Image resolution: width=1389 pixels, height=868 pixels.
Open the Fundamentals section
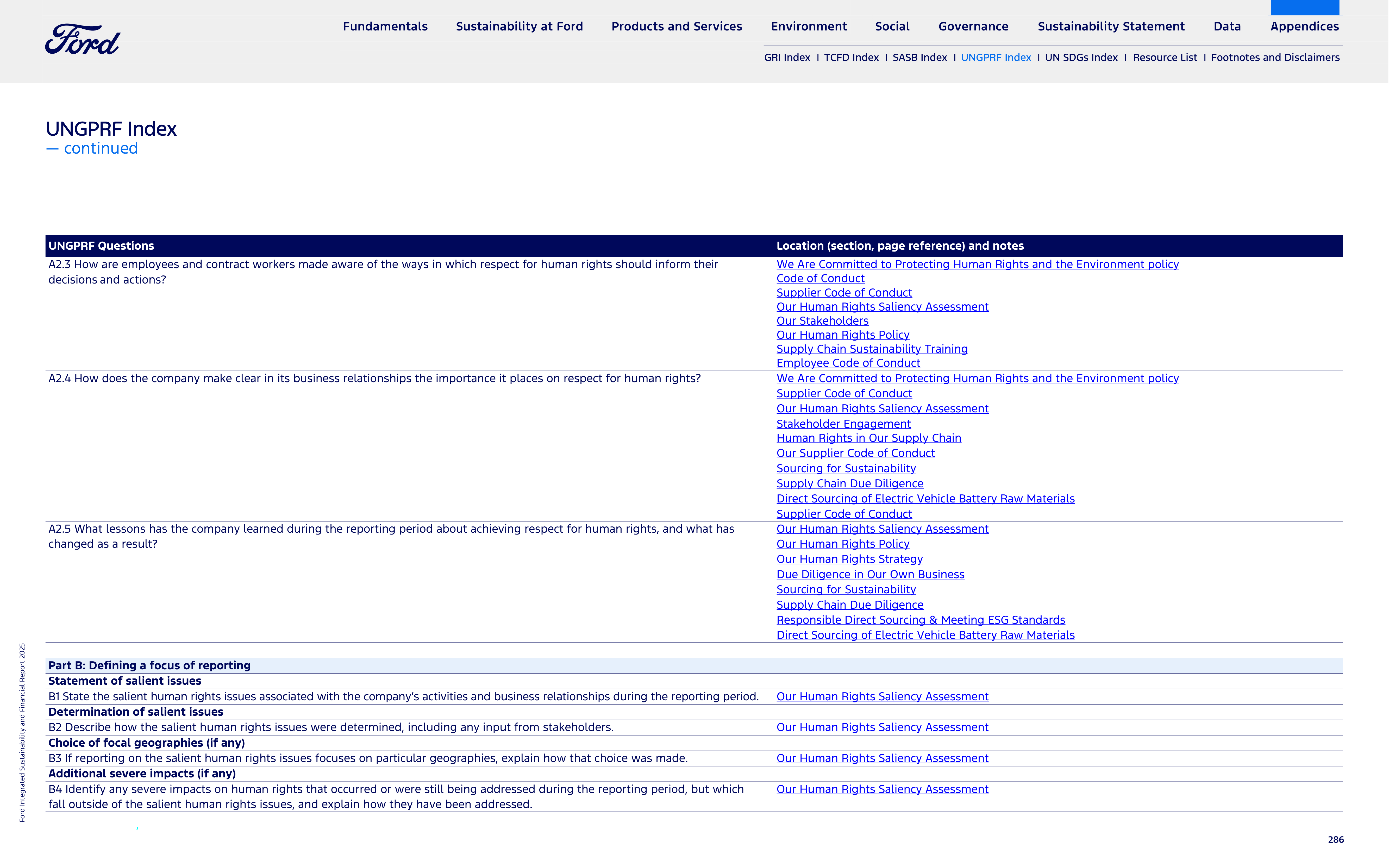[x=385, y=26]
